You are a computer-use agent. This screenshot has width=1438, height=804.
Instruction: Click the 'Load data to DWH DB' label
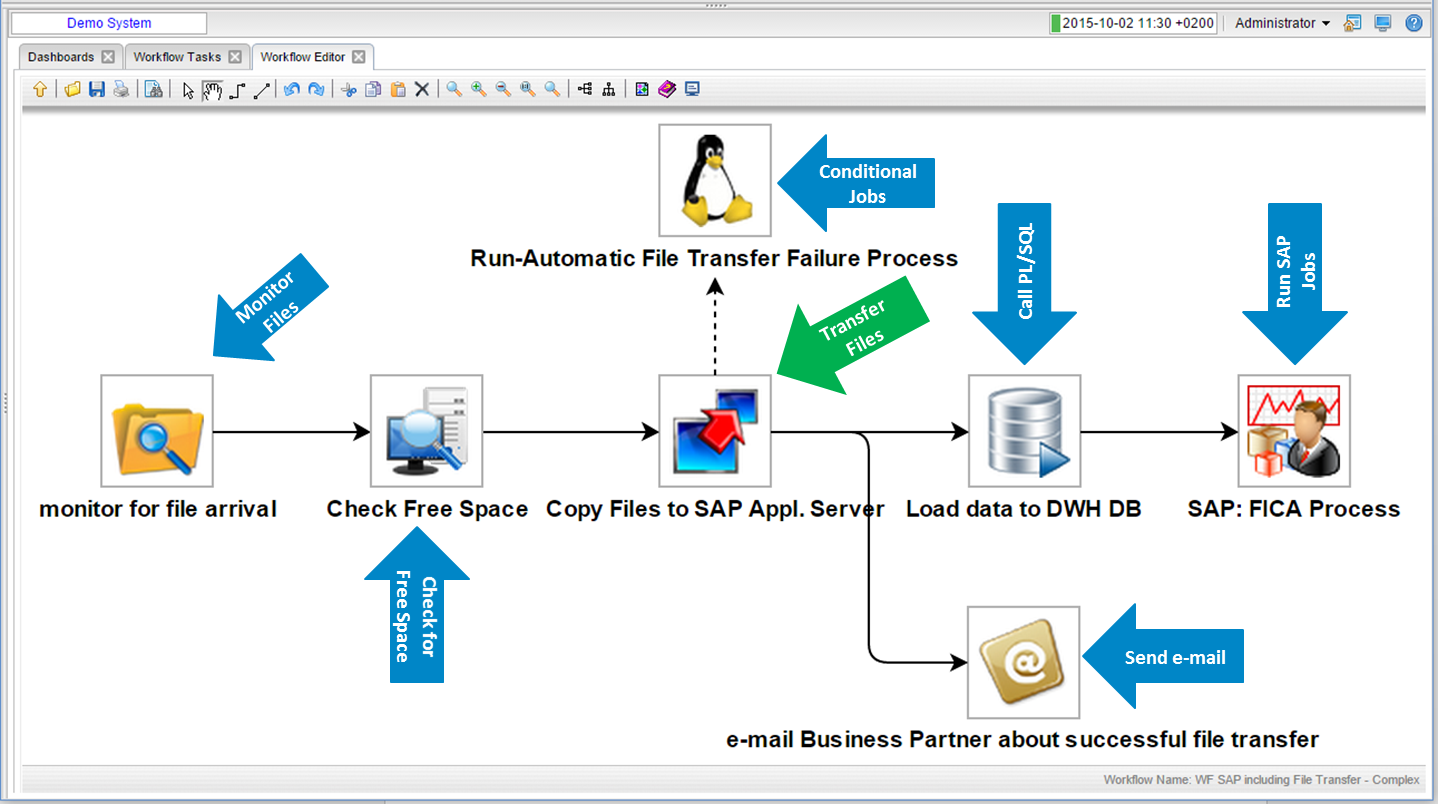[x=1024, y=509]
